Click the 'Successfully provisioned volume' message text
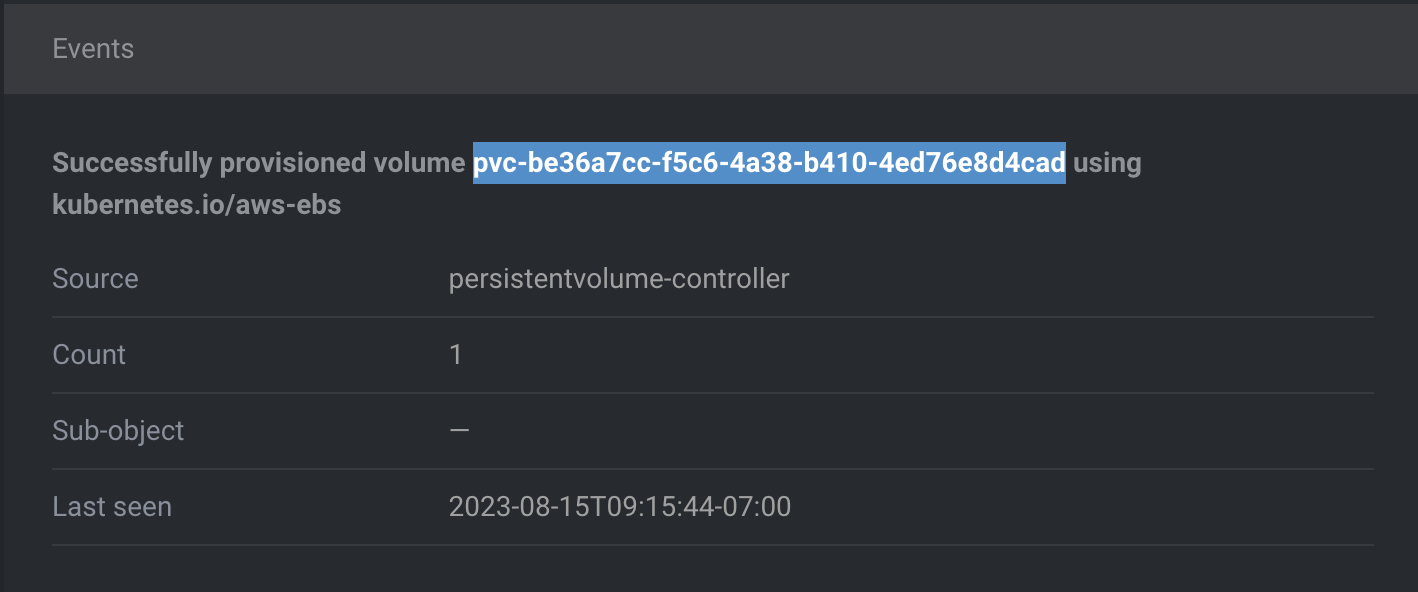The width and height of the screenshot is (1418, 592). 259,163
